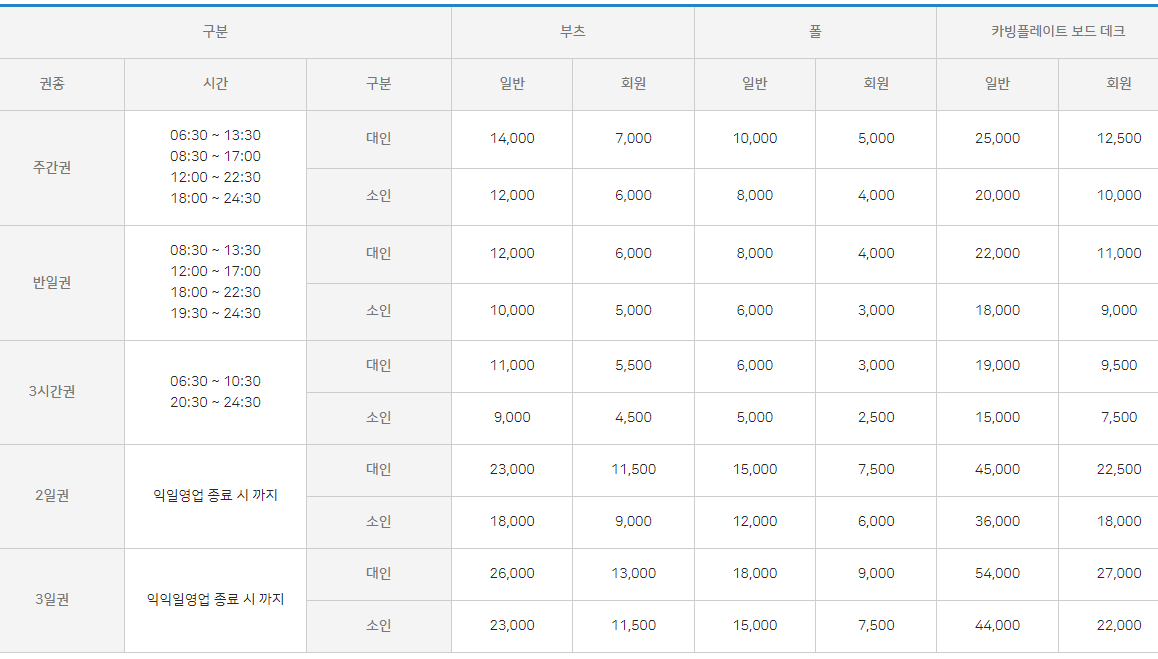Image resolution: width=1158 pixels, height=659 pixels.
Task: Click the 2,500 member pole price
Action: 876,418
